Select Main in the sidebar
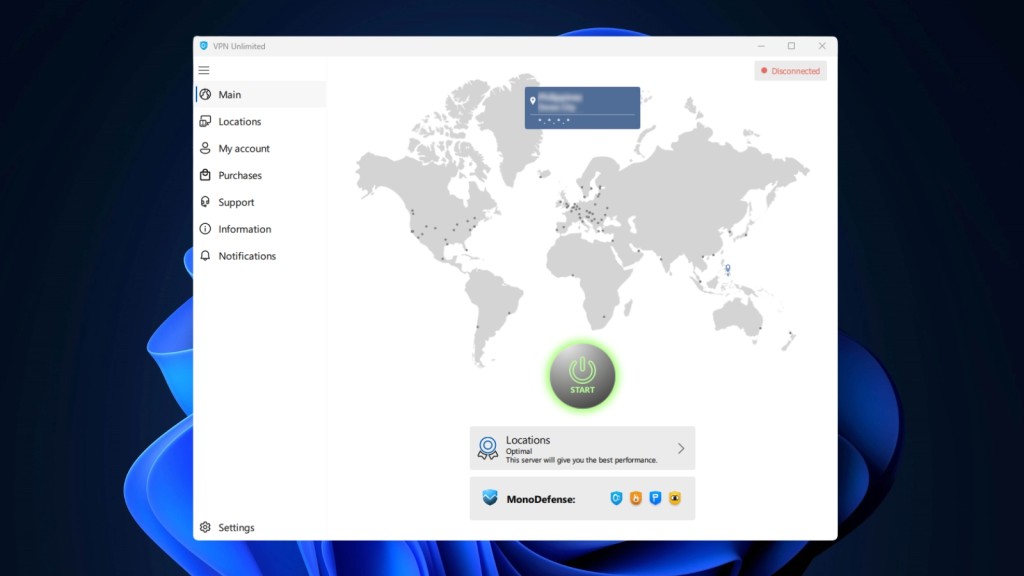The width and height of the screenshot is (1024, 576). pos(230,95)
